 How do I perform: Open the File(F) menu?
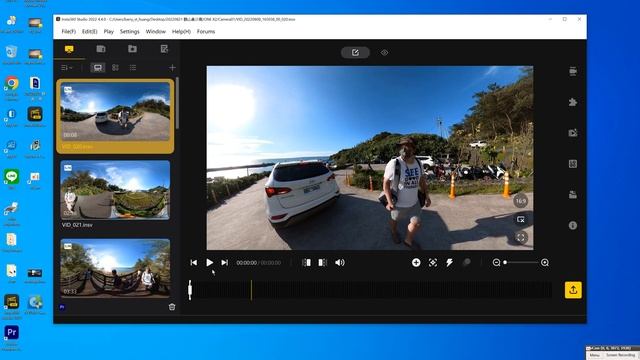69,31
